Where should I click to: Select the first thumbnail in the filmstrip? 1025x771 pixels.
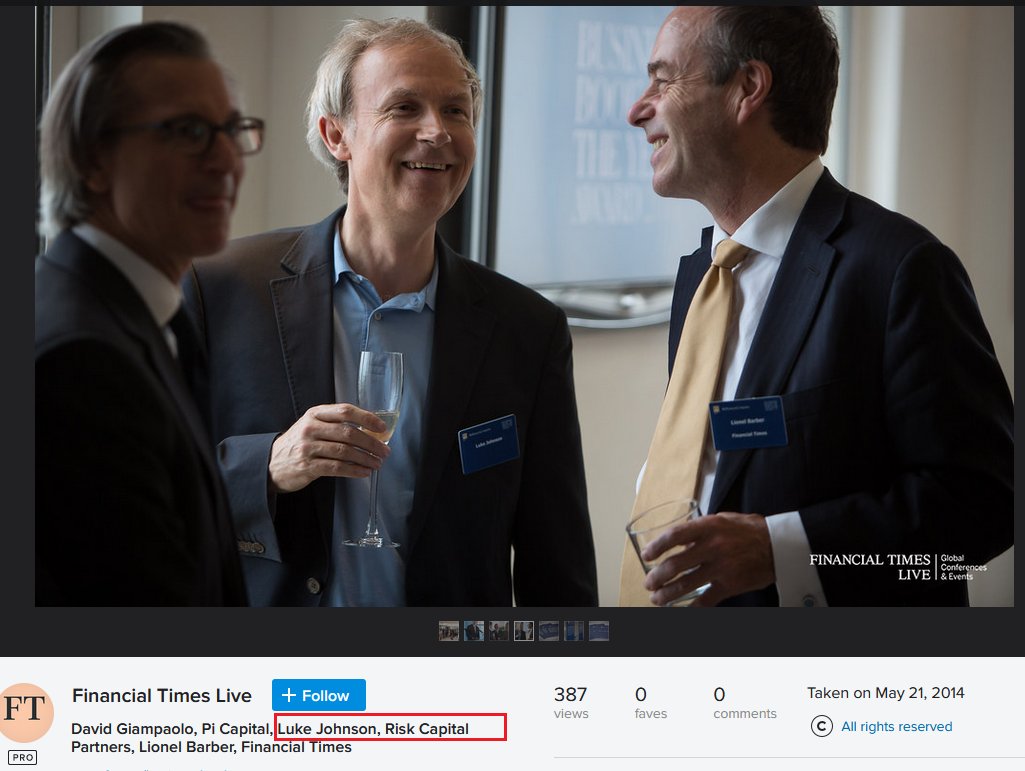pos(449,631)
